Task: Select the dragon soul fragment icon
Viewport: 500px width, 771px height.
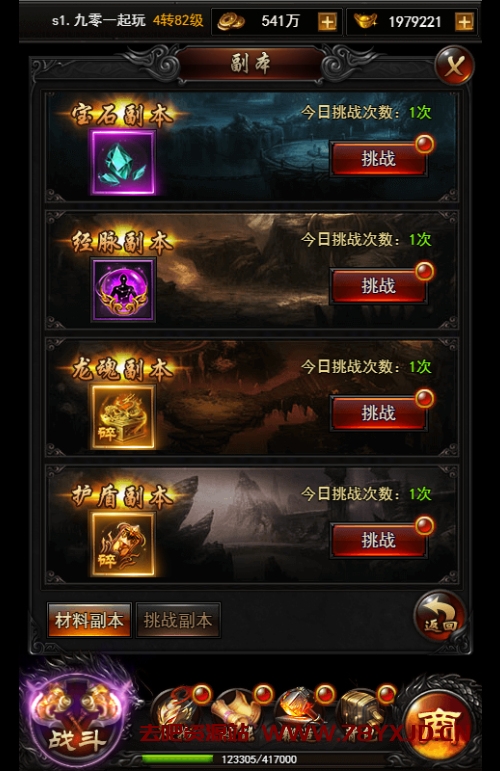Action: click(123, 416)
